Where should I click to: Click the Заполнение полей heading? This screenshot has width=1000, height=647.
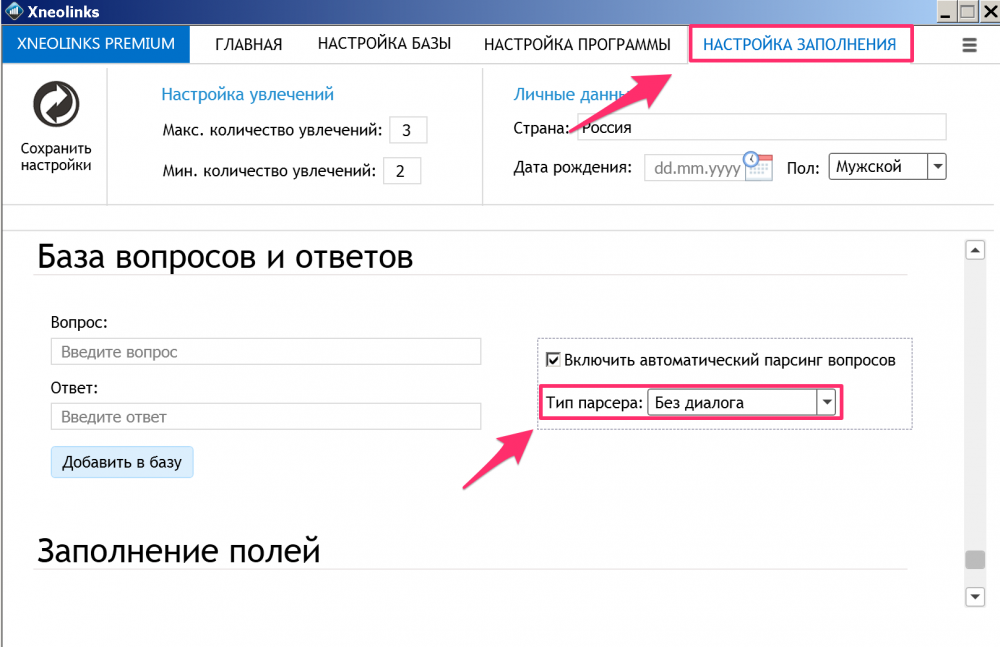point(179,551)
